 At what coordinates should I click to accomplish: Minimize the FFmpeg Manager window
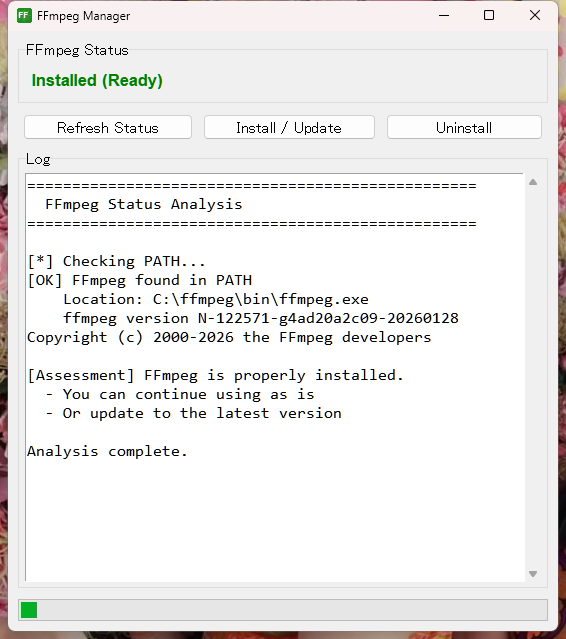pyautogui.click(x=444, y=15)
